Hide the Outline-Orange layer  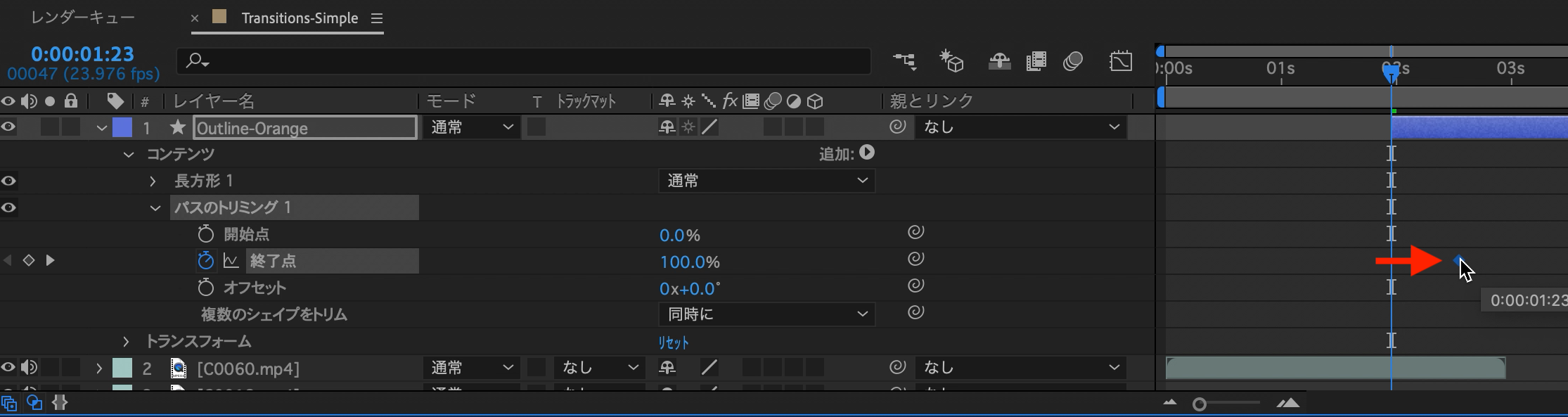coord(8,127)
